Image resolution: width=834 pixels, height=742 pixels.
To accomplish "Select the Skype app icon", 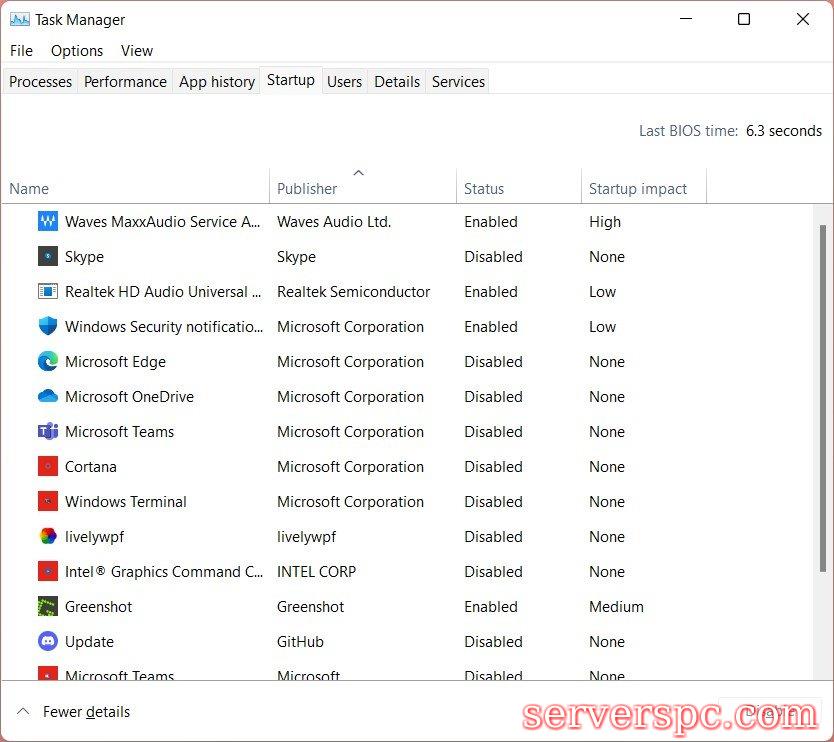I will coord(47,257).
